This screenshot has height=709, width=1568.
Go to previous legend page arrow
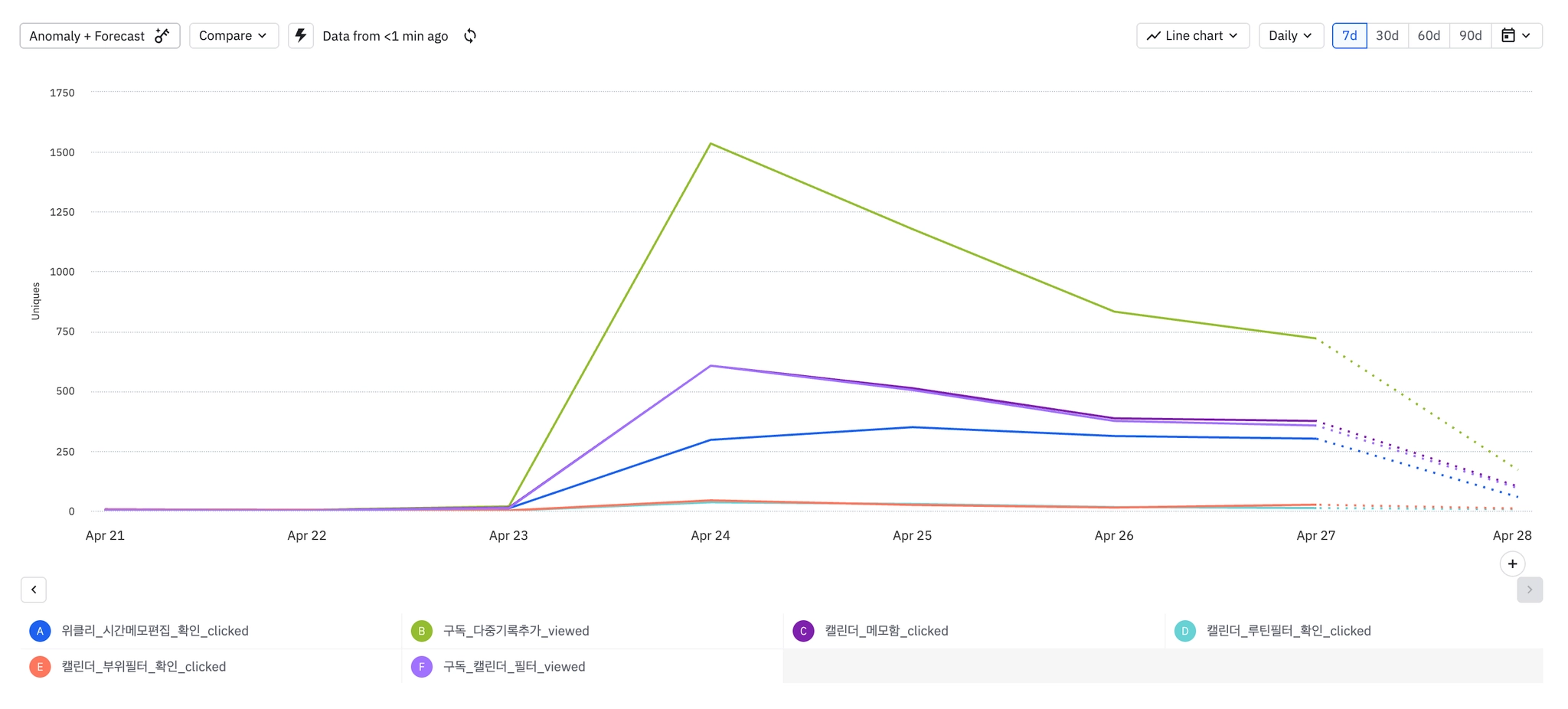pyautogui.click(x=34, y=590)
